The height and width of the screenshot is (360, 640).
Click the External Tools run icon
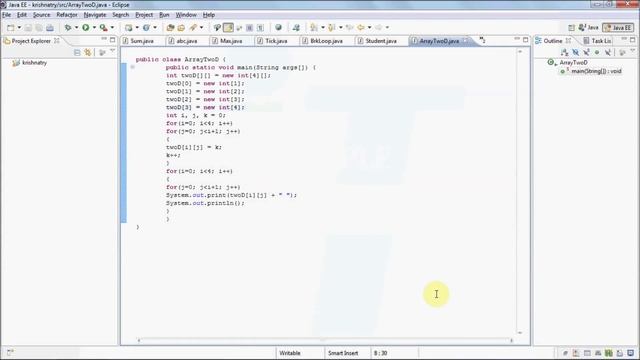(x=104, y=28)
